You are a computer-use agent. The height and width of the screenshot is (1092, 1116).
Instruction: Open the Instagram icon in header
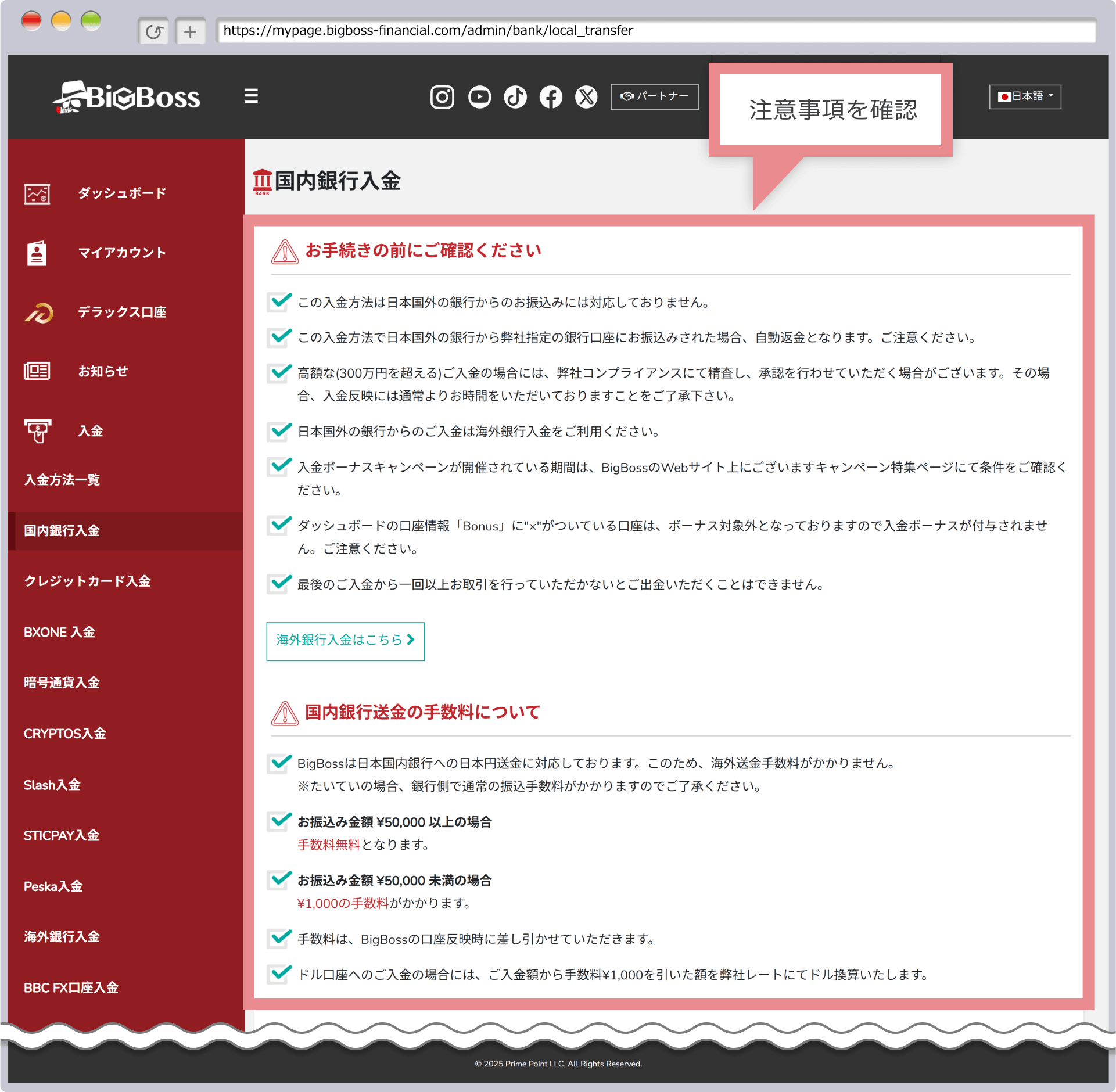pyautogui.click(x=442, y=97)
